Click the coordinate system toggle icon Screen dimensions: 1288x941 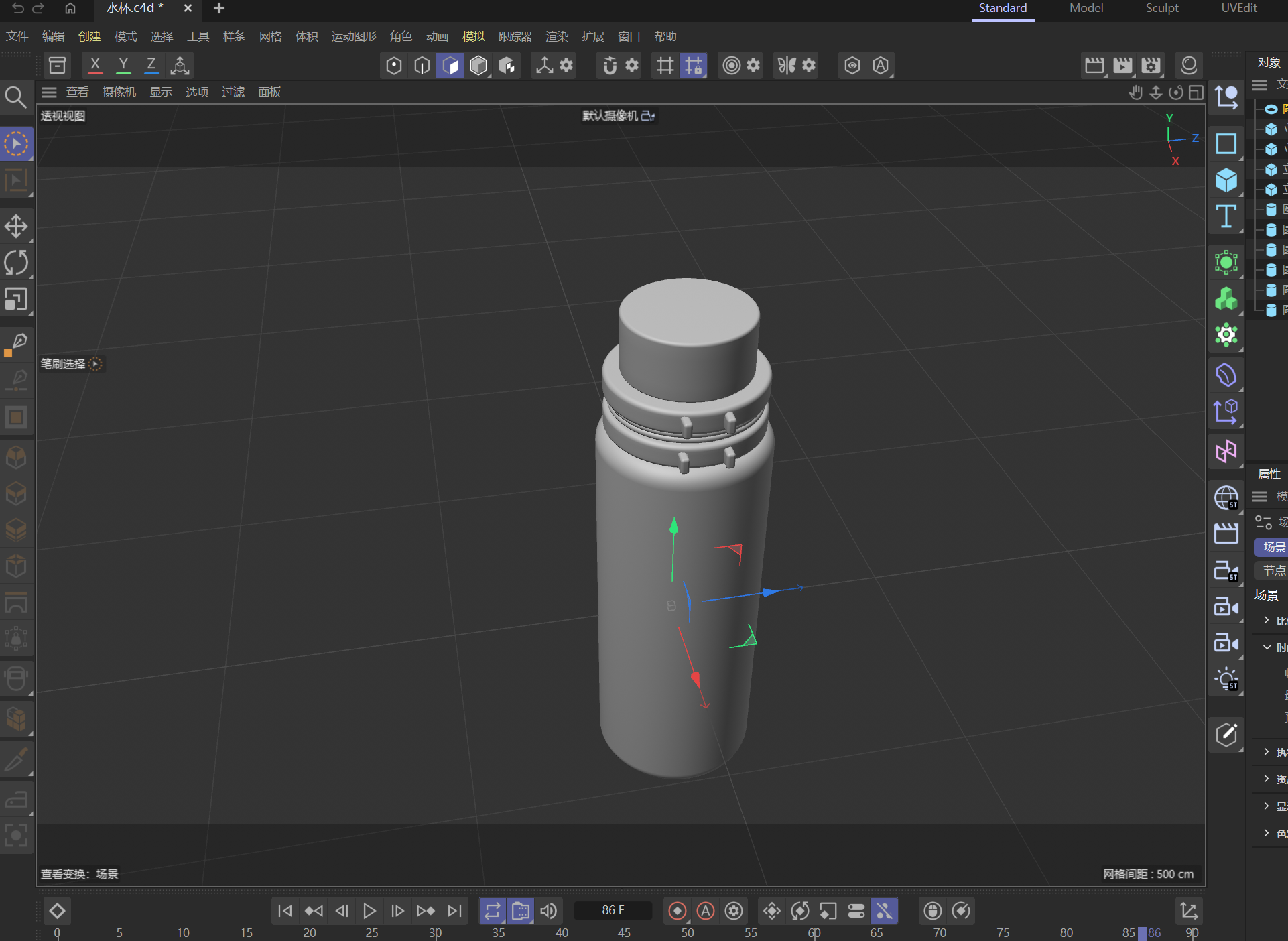180,65
